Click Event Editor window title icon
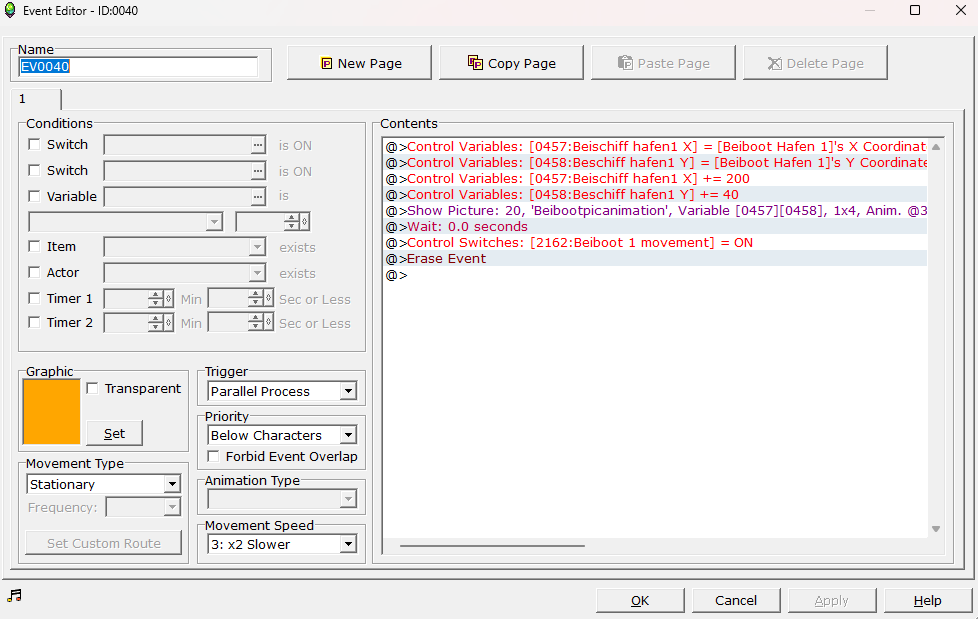 coord(11,11)
